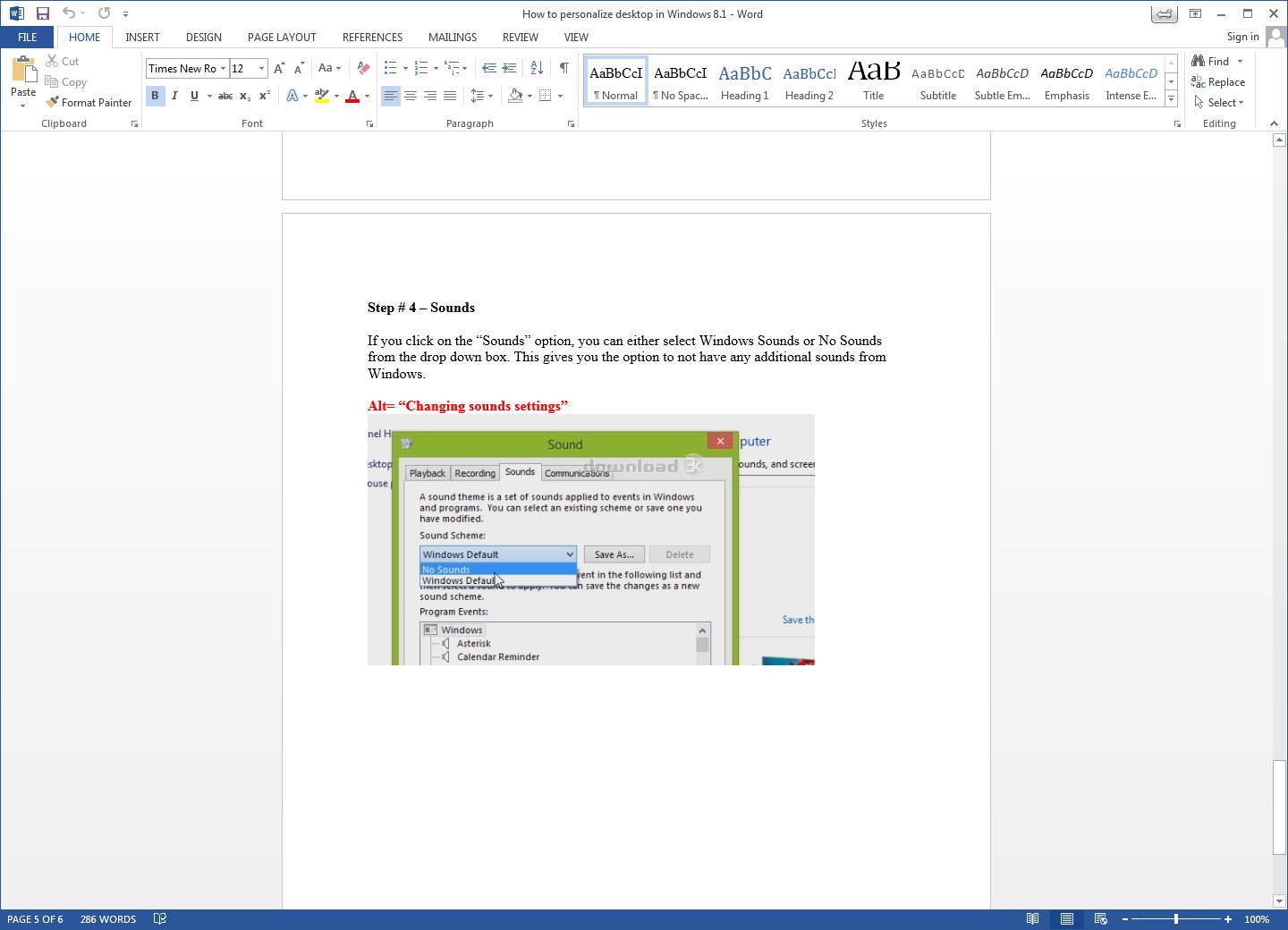Click Sign in
This screenshot has width=1288, height=930.
click(x=1242, y=37)
